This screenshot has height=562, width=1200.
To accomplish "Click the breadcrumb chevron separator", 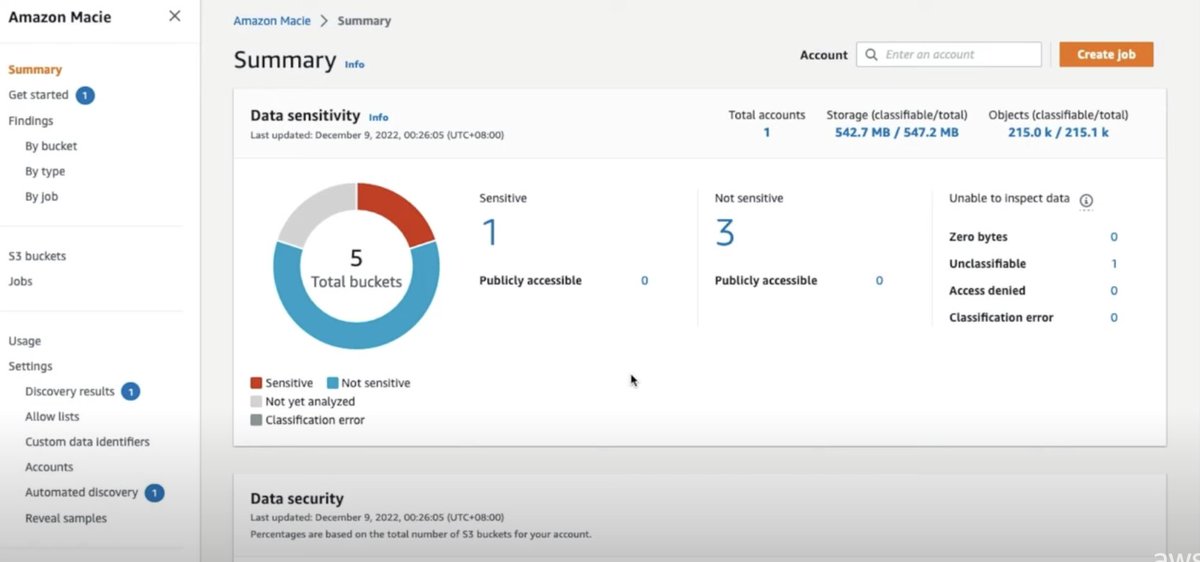I will pos(324,21).
